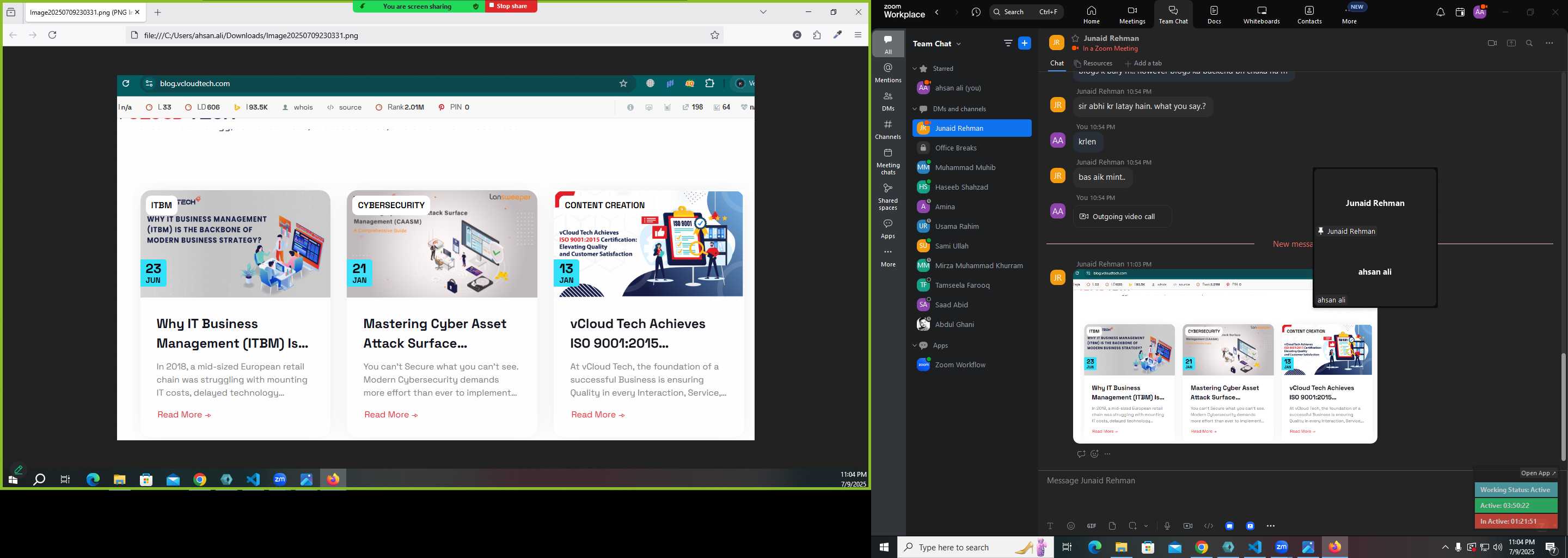Collapse the Starred section
This screenshot has width=1568, height=558.
coord(914,69)
